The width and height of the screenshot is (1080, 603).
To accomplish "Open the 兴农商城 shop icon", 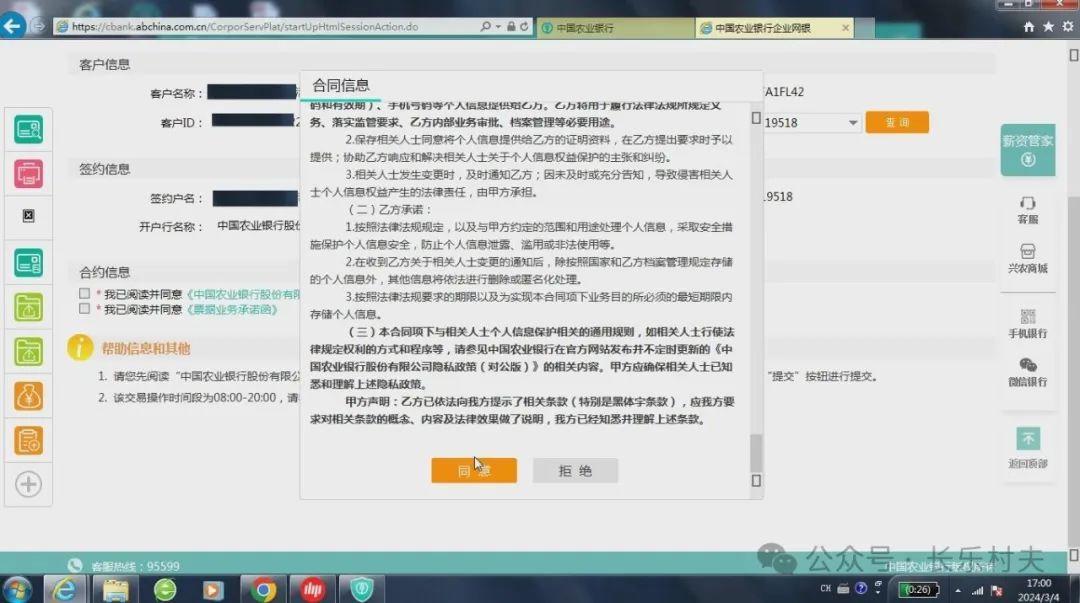I will [x=1028, y=258].
